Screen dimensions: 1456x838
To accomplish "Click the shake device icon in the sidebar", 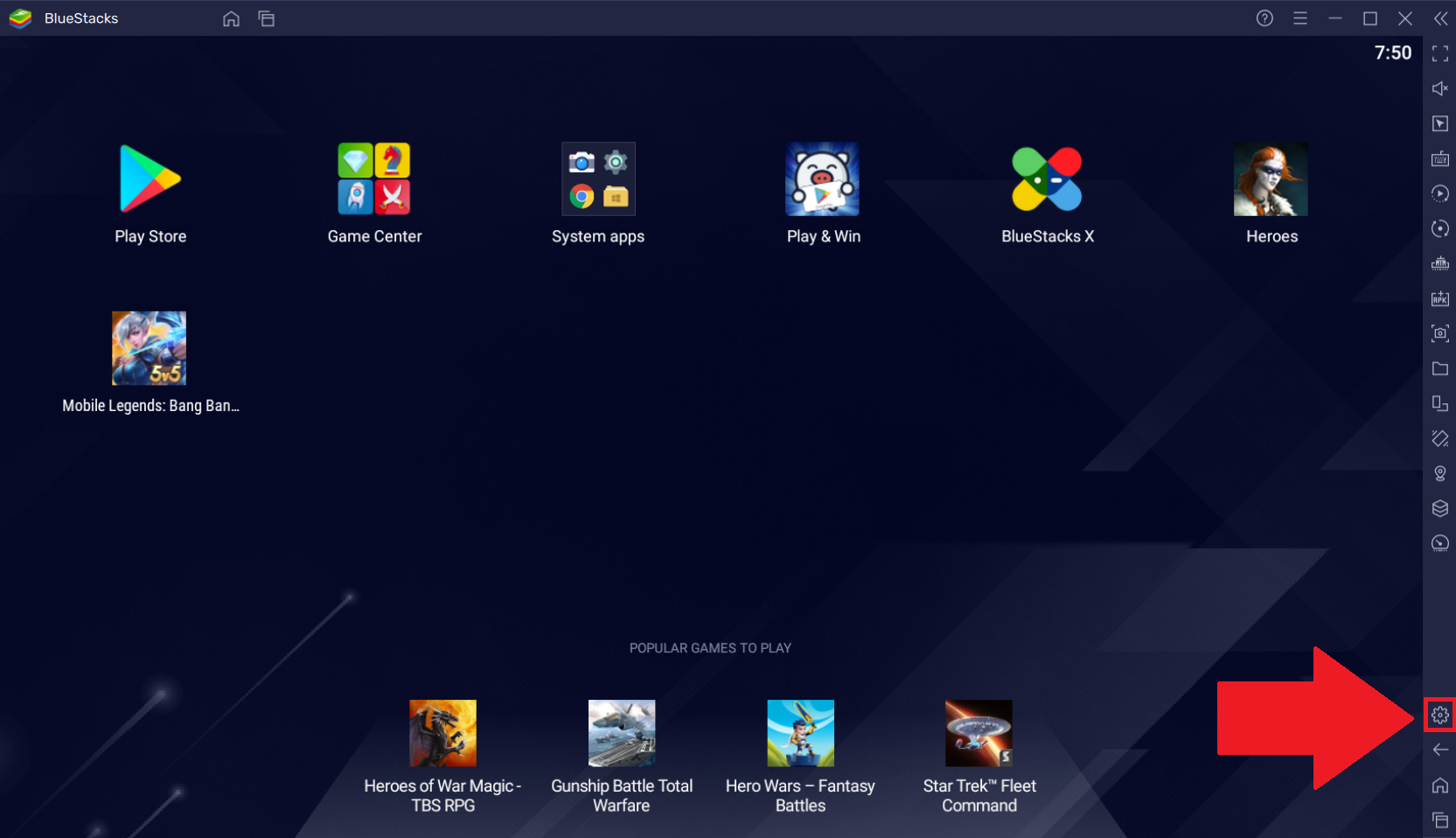I will click(1440, 438).
